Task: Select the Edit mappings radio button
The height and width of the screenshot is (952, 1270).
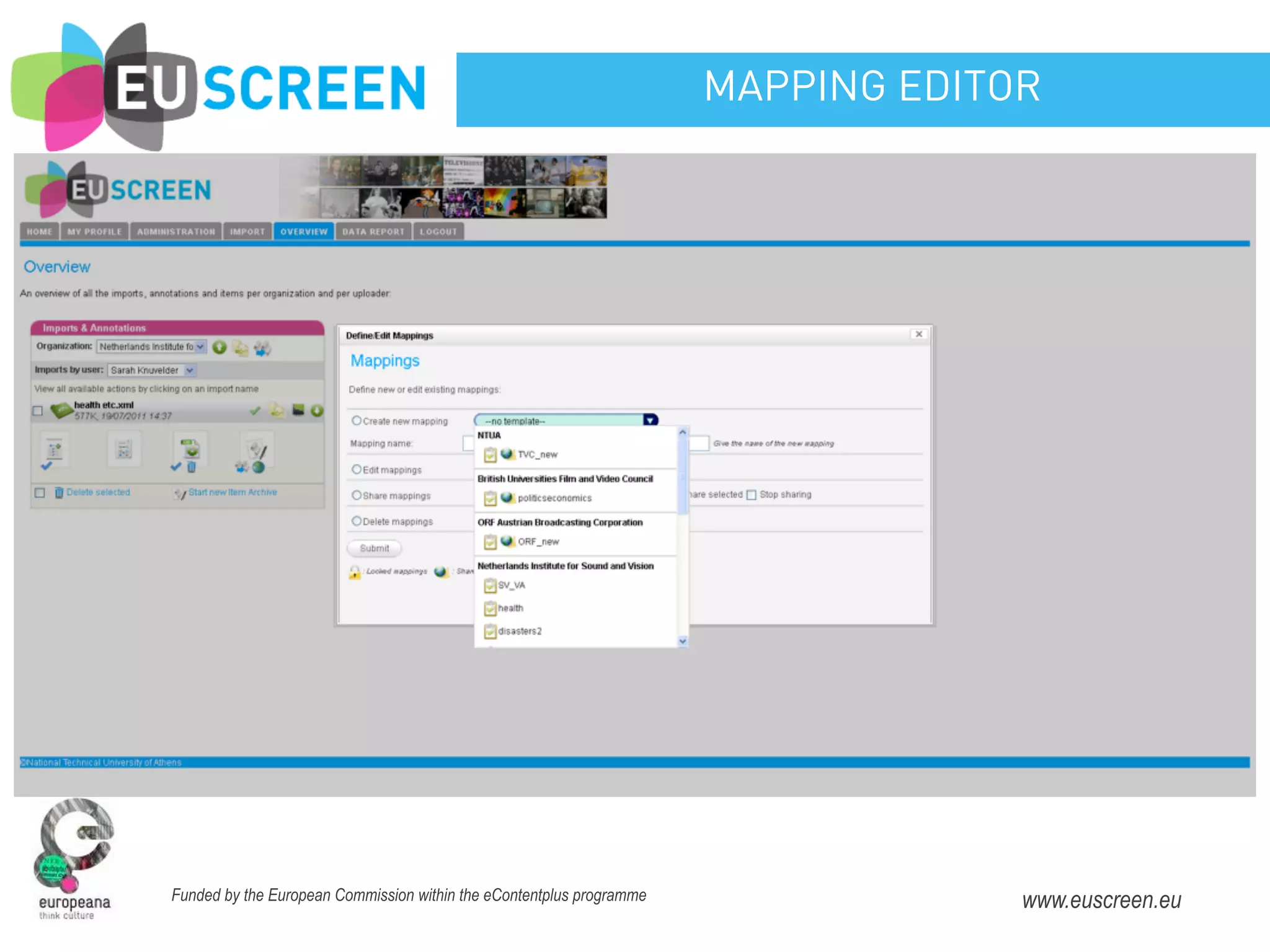Action: pyautogui.click(x=356, y=469)
